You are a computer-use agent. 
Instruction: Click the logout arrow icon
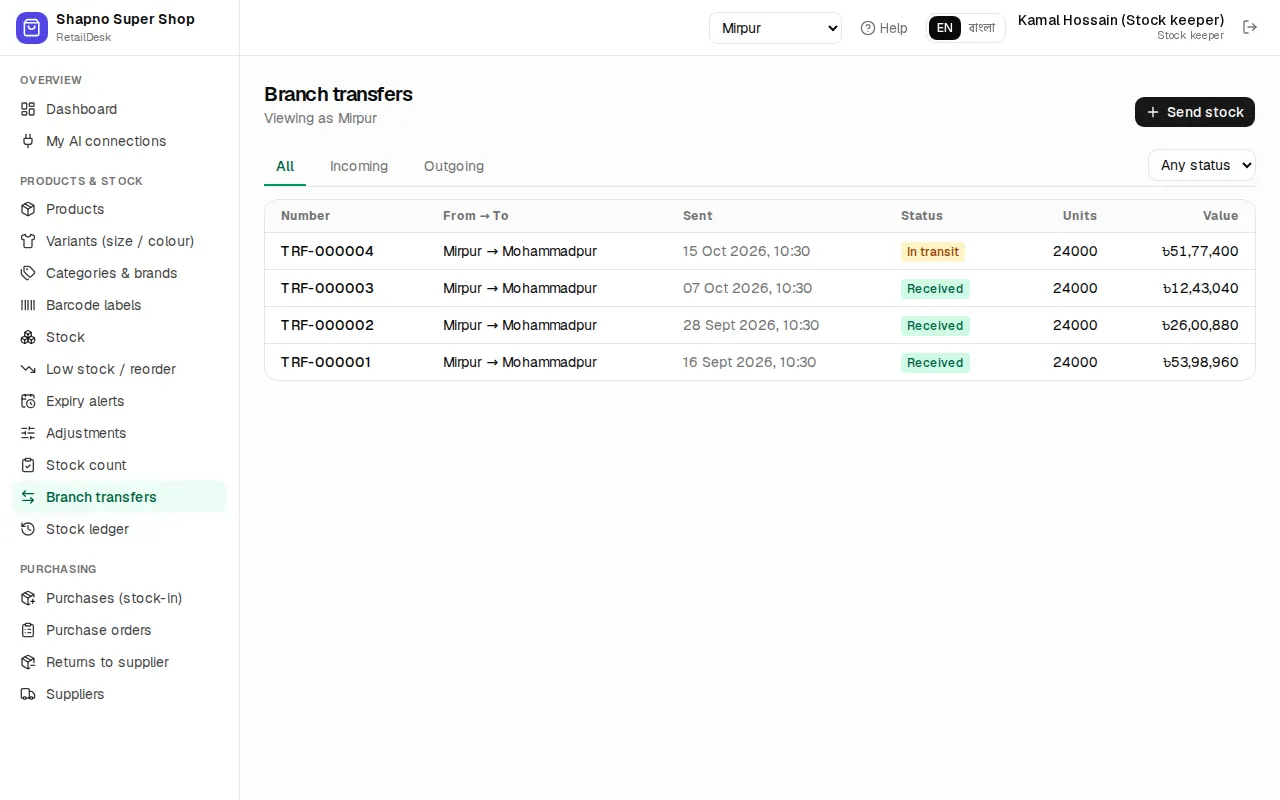point(1250,27)
